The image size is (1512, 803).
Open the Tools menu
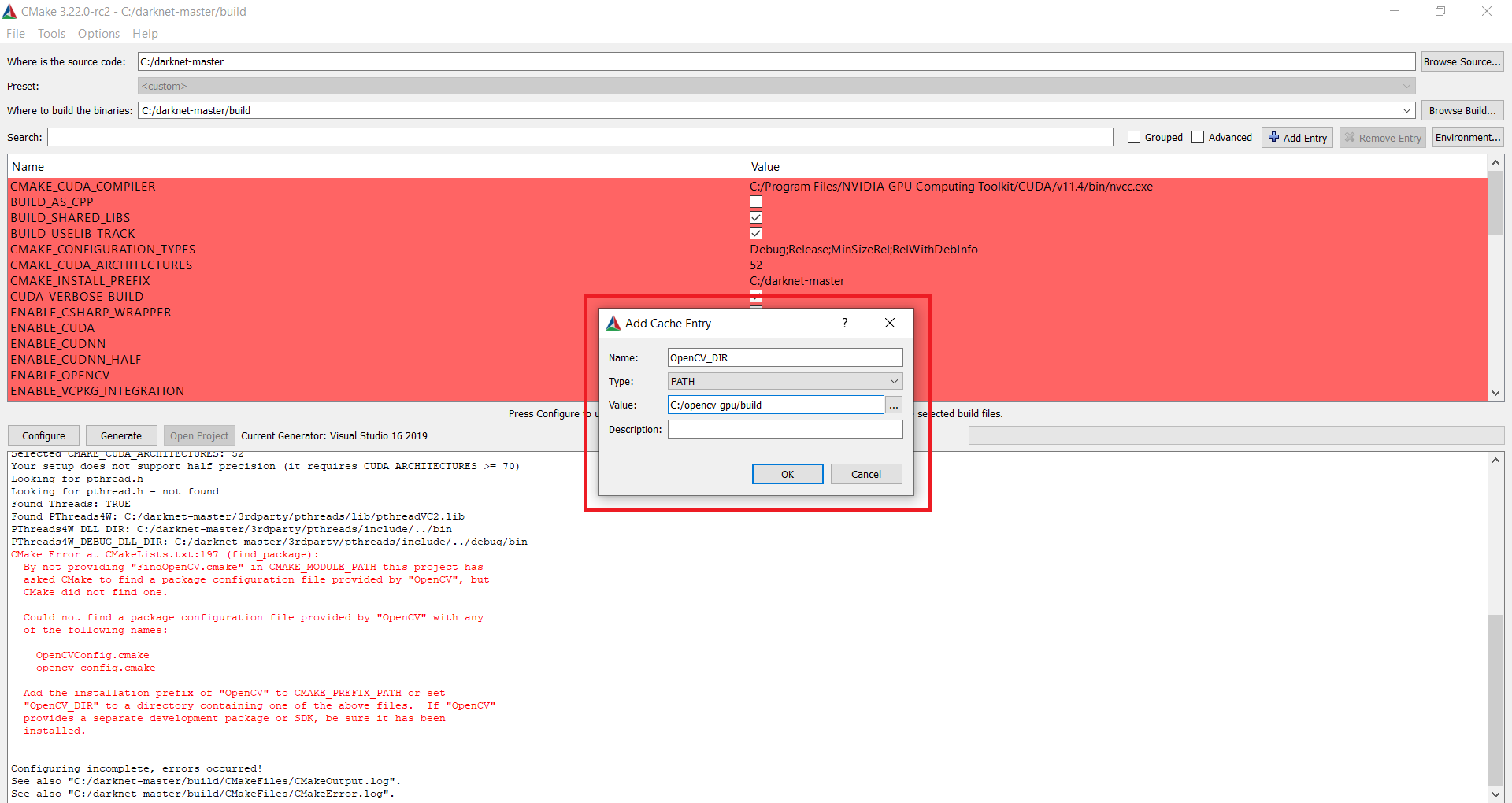pos(51,33)
